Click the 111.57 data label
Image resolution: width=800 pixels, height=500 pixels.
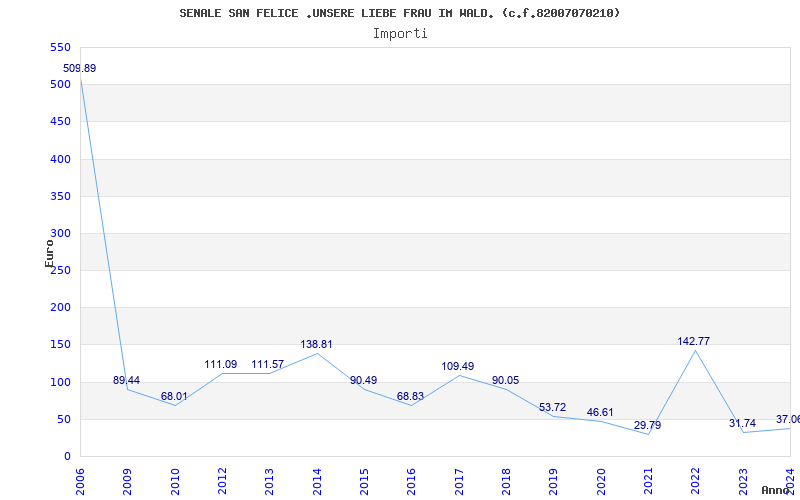(268, 365)
